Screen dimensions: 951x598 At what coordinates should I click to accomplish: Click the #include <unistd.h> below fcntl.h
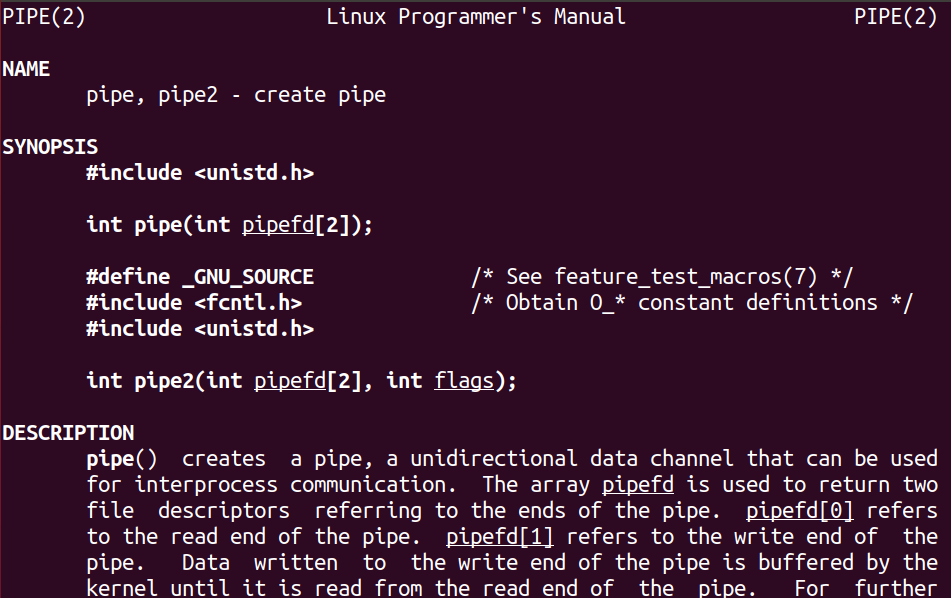pyautogui.click(x=200, y=329)
